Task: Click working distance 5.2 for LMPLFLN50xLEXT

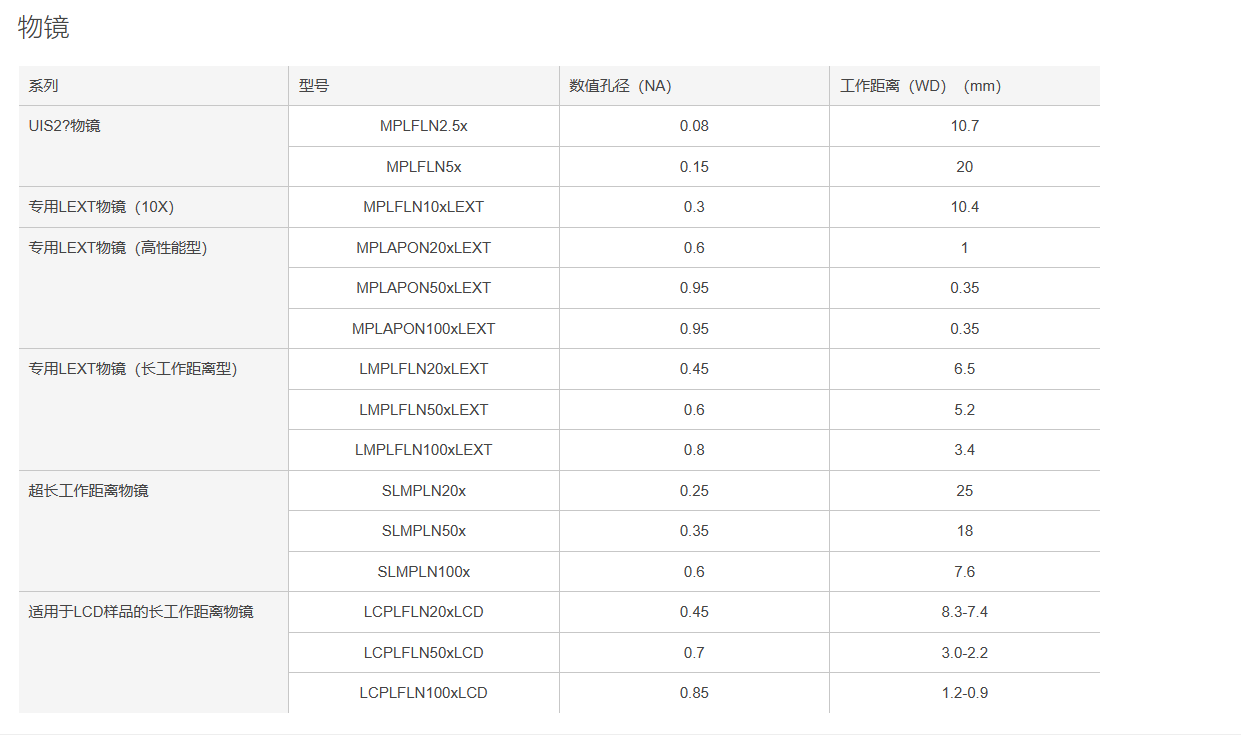Action: coord(964,410)
